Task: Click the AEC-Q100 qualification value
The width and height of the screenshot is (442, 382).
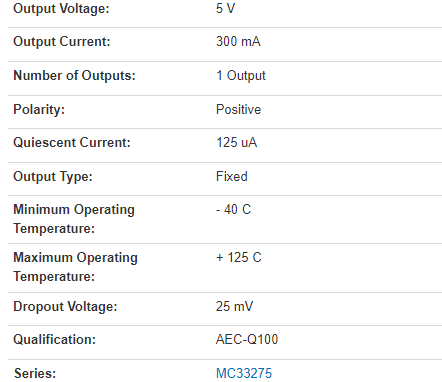Action: tap(247, 339)
